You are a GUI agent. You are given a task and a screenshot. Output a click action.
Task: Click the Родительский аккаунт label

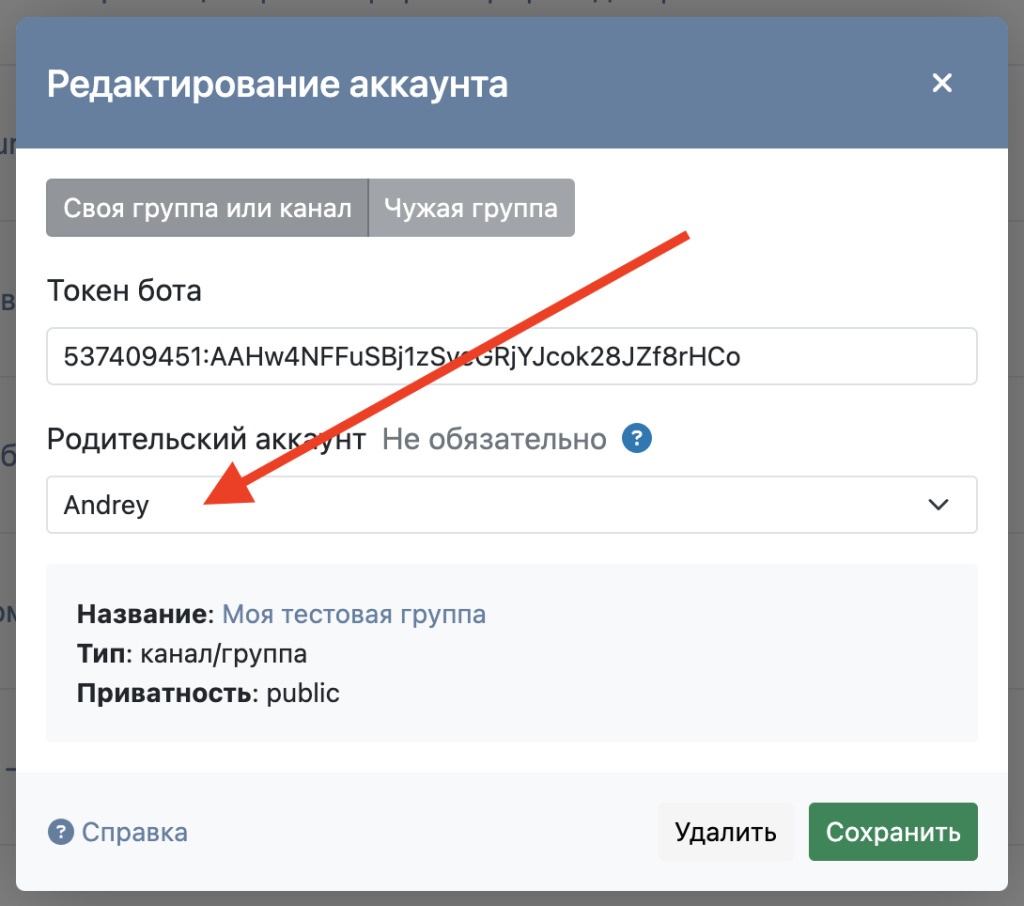[x=207, y=439]
